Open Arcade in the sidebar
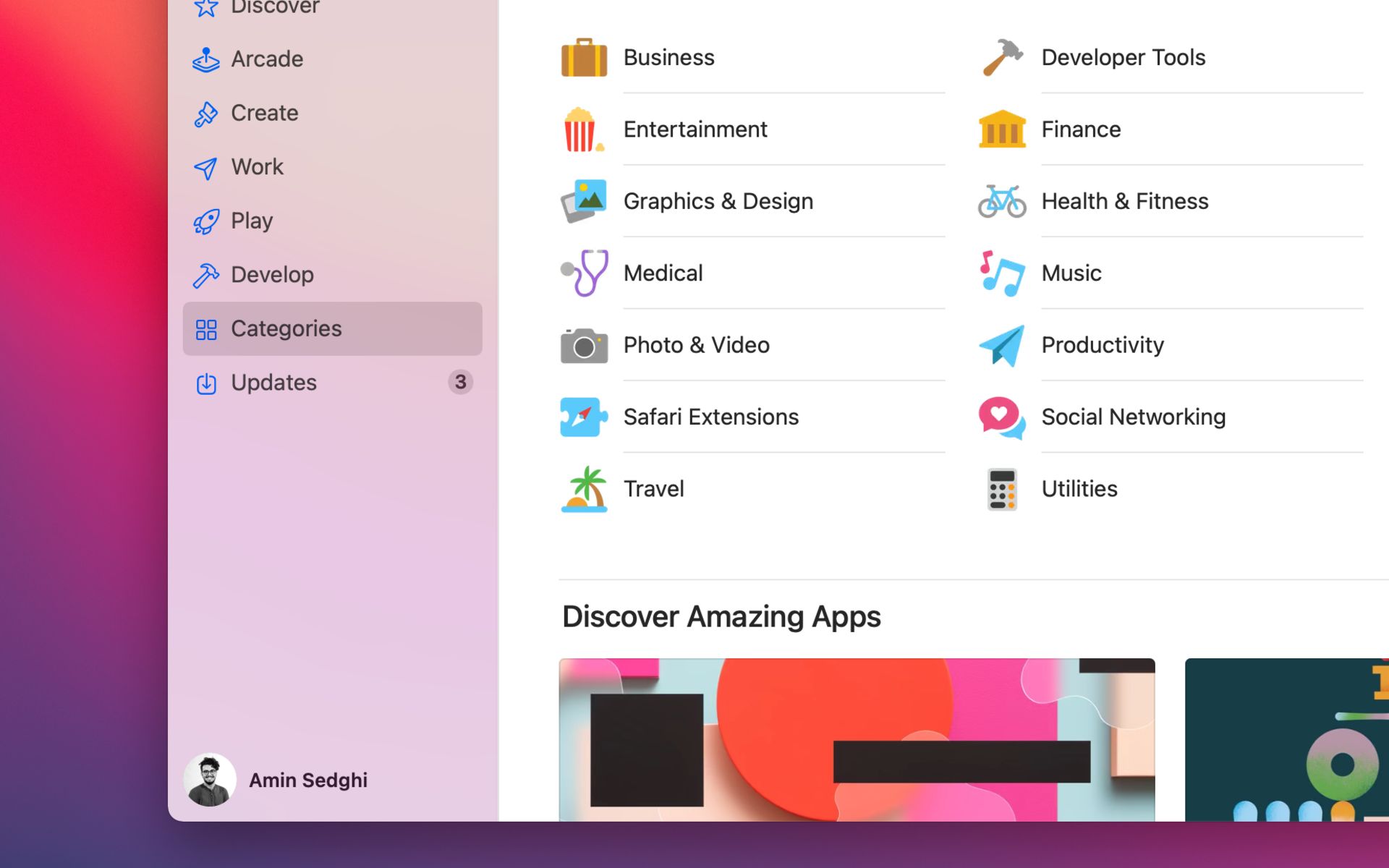This screenshot has height=868, width=1389. point(266,59)
